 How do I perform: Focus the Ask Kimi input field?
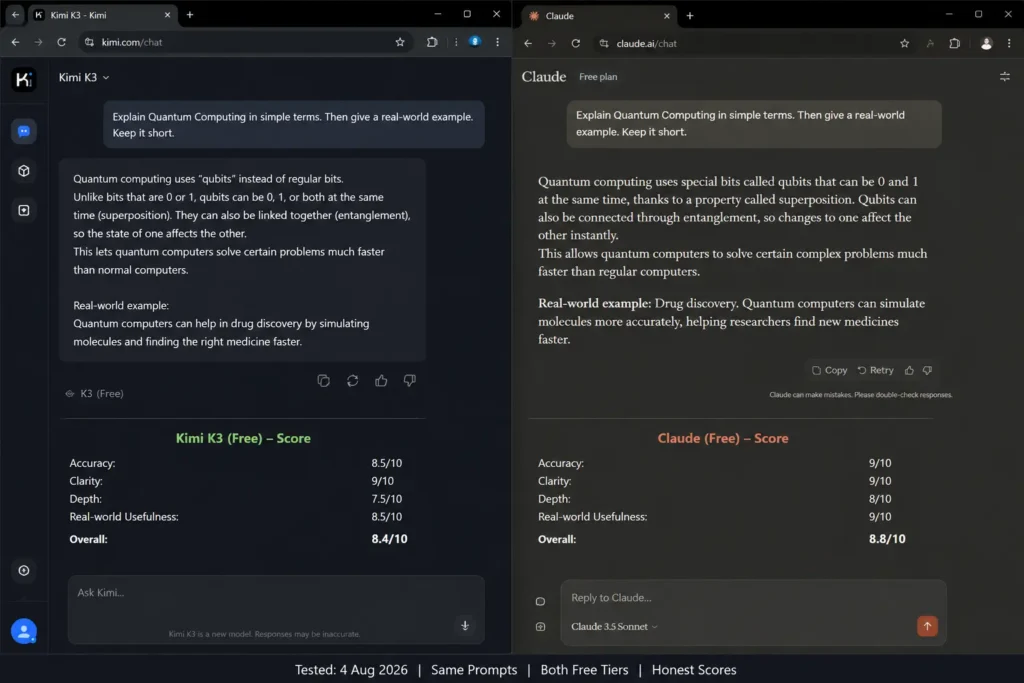[x=276, y=609]
